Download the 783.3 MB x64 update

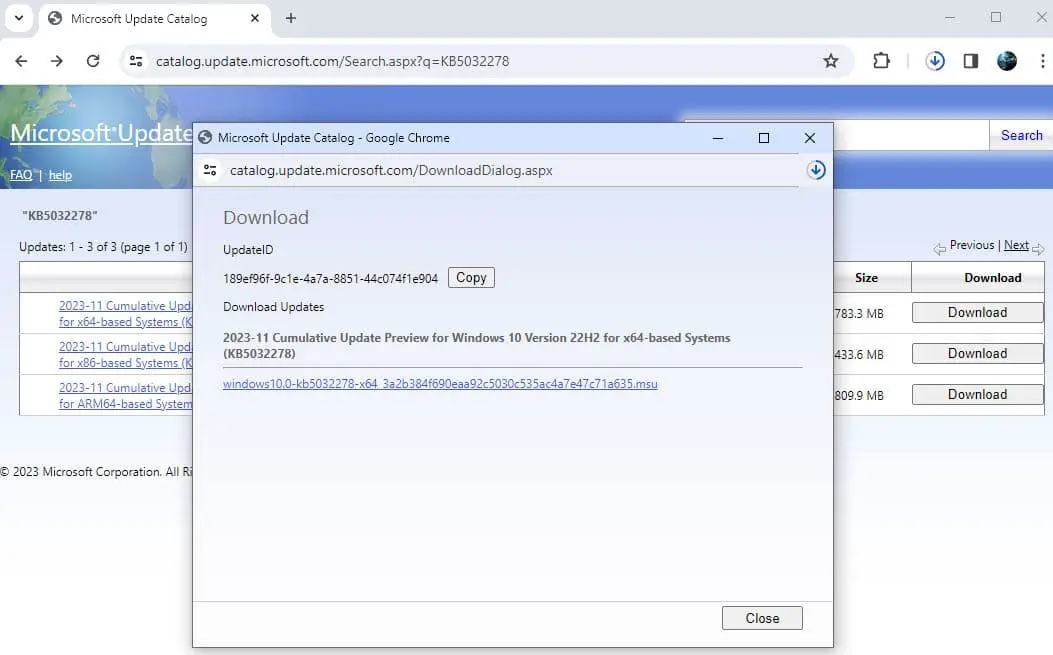click(x=977, y=312)
